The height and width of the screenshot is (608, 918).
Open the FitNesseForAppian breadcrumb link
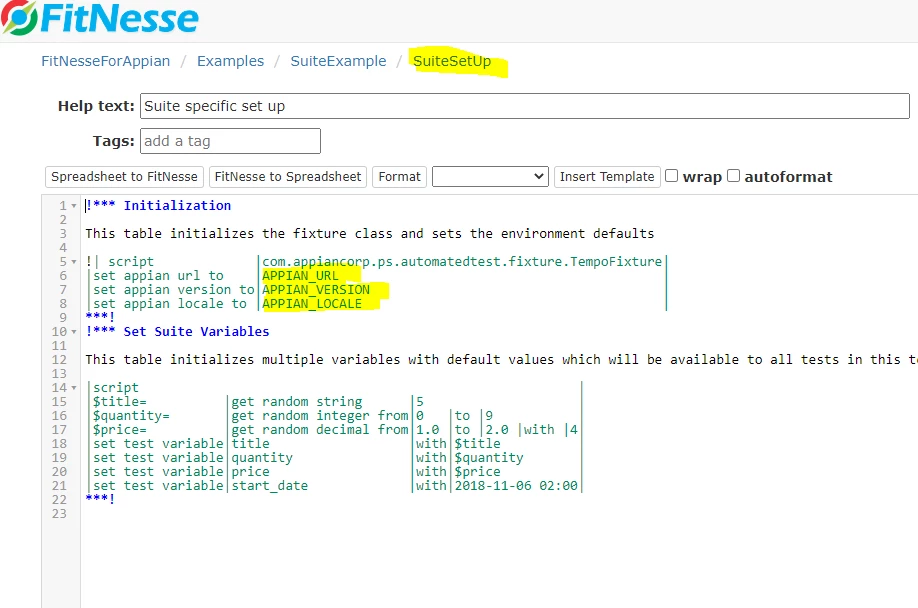[x=105, y=61]
